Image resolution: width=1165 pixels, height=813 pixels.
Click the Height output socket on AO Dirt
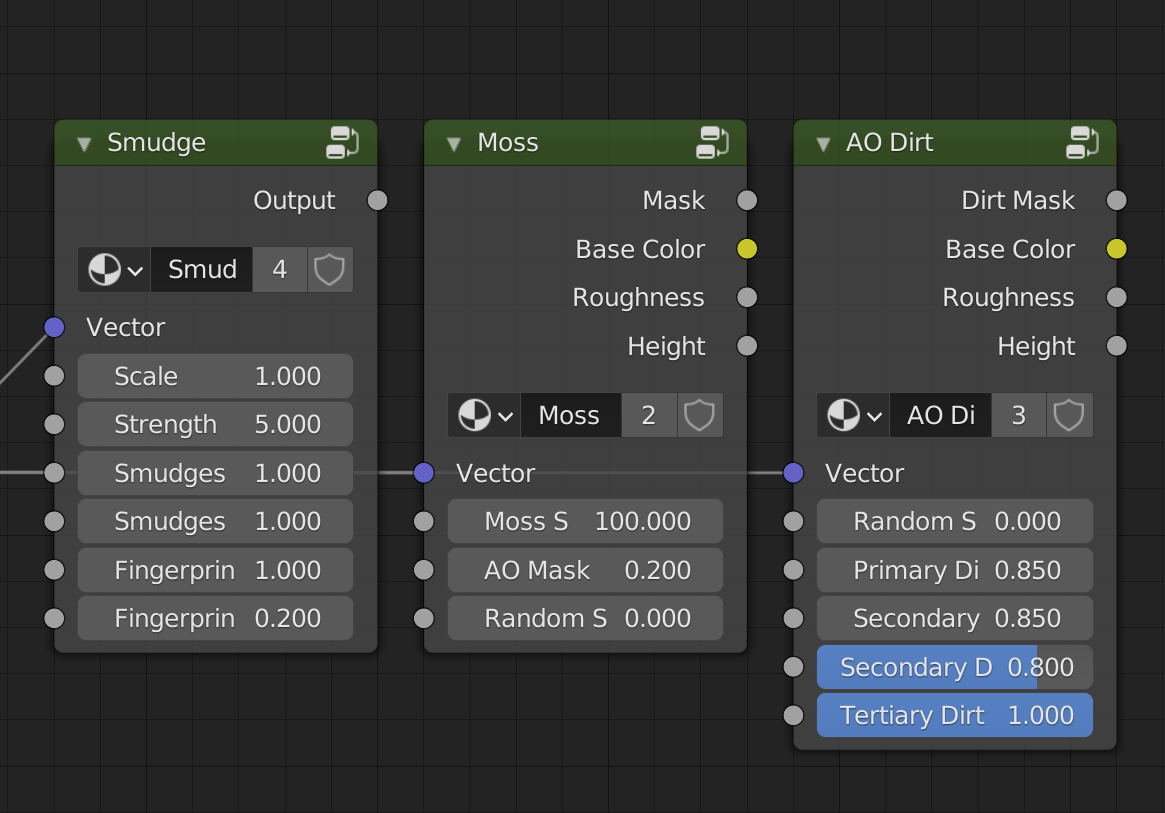[1116, 346]
